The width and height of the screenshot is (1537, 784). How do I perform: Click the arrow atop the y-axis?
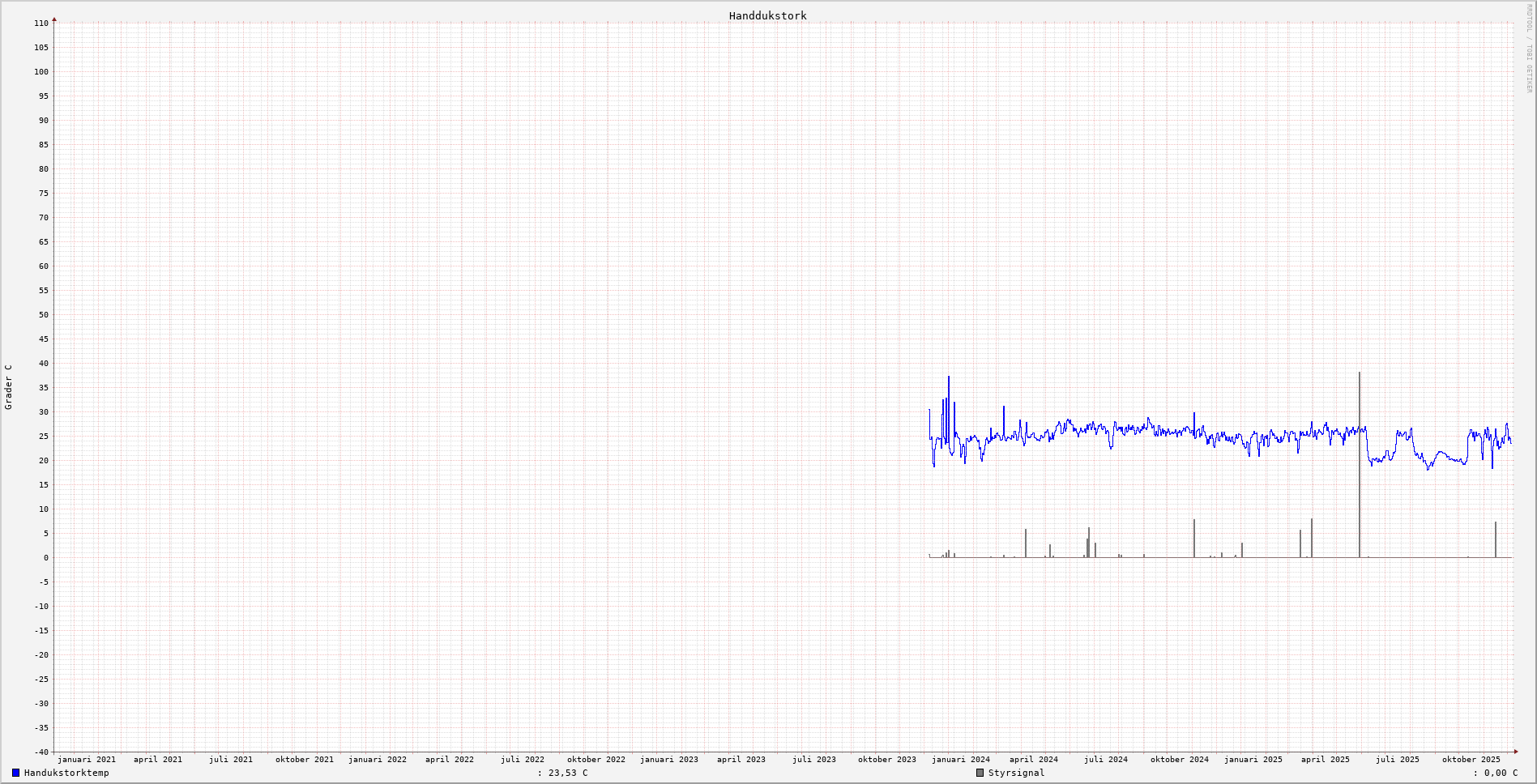(54, 19)
